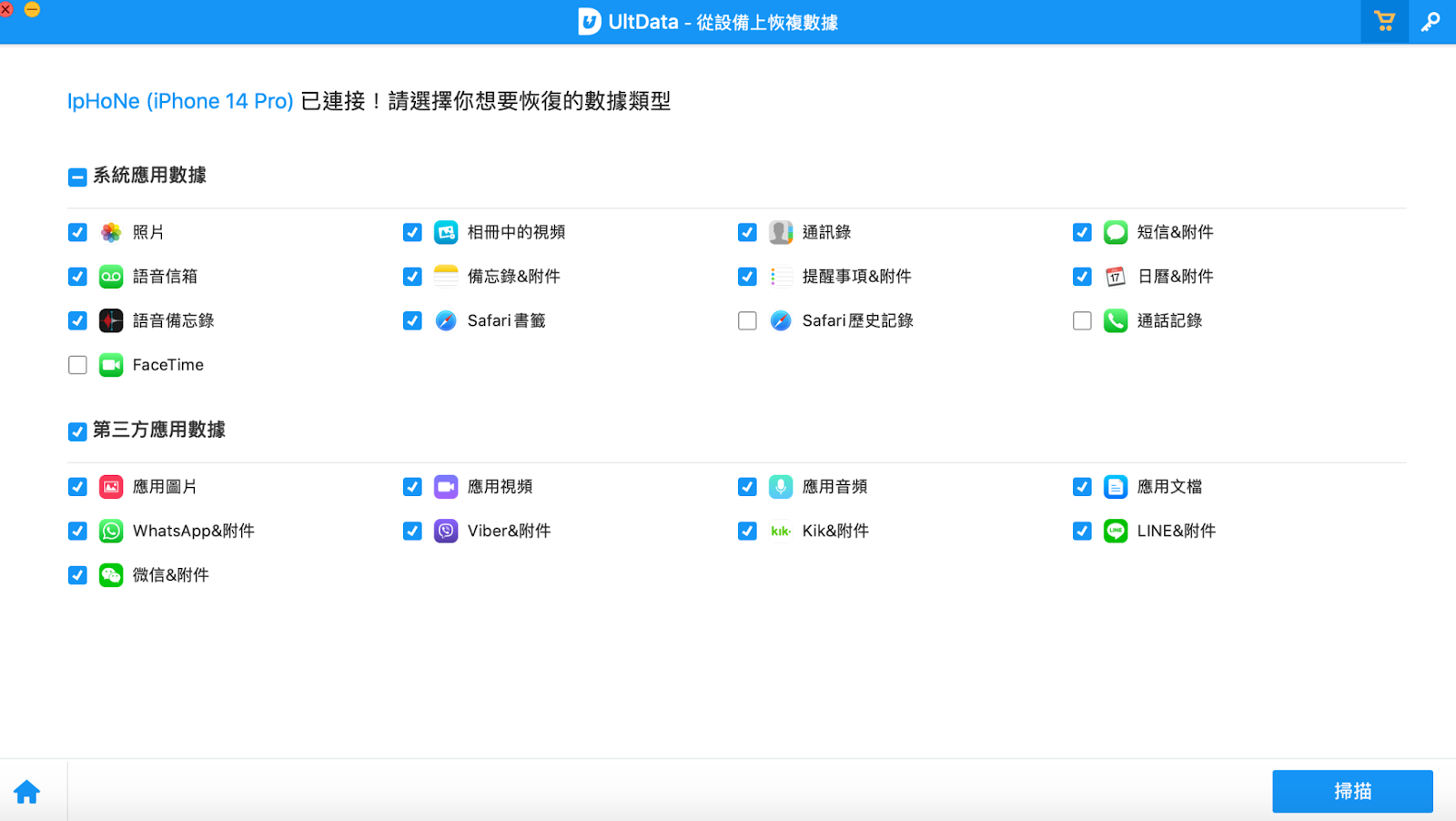This screenshot has height=821, width=1456.
Task: Click the key registration icon
Action: 1431,22
